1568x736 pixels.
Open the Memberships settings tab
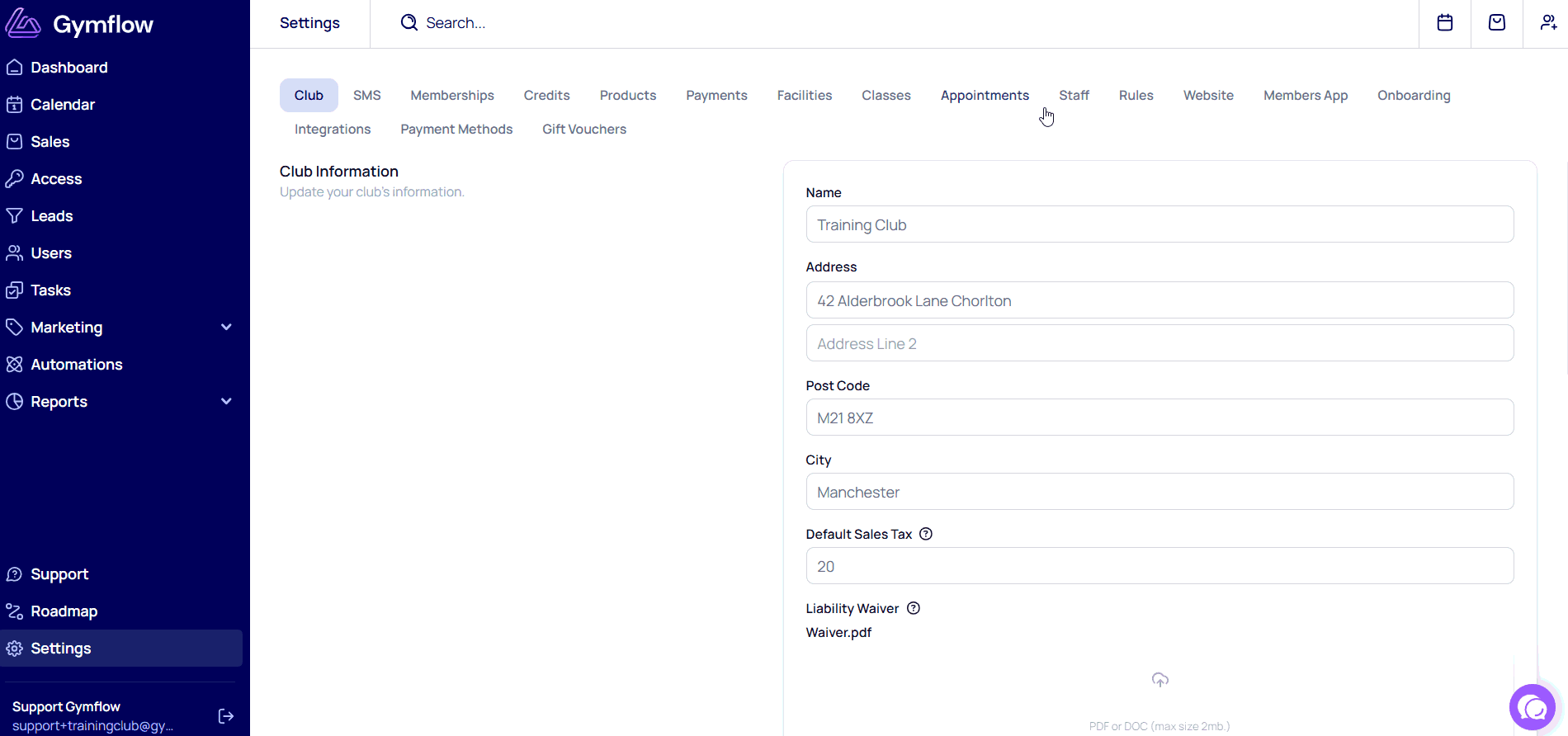click(x=452, y=96)
